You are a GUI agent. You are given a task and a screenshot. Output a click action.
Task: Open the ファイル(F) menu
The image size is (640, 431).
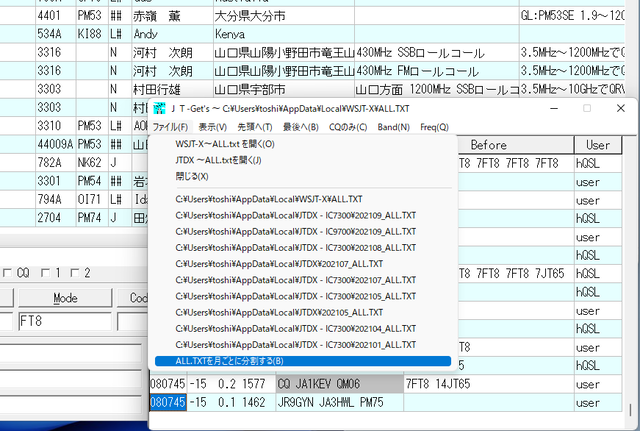point(170,127)
